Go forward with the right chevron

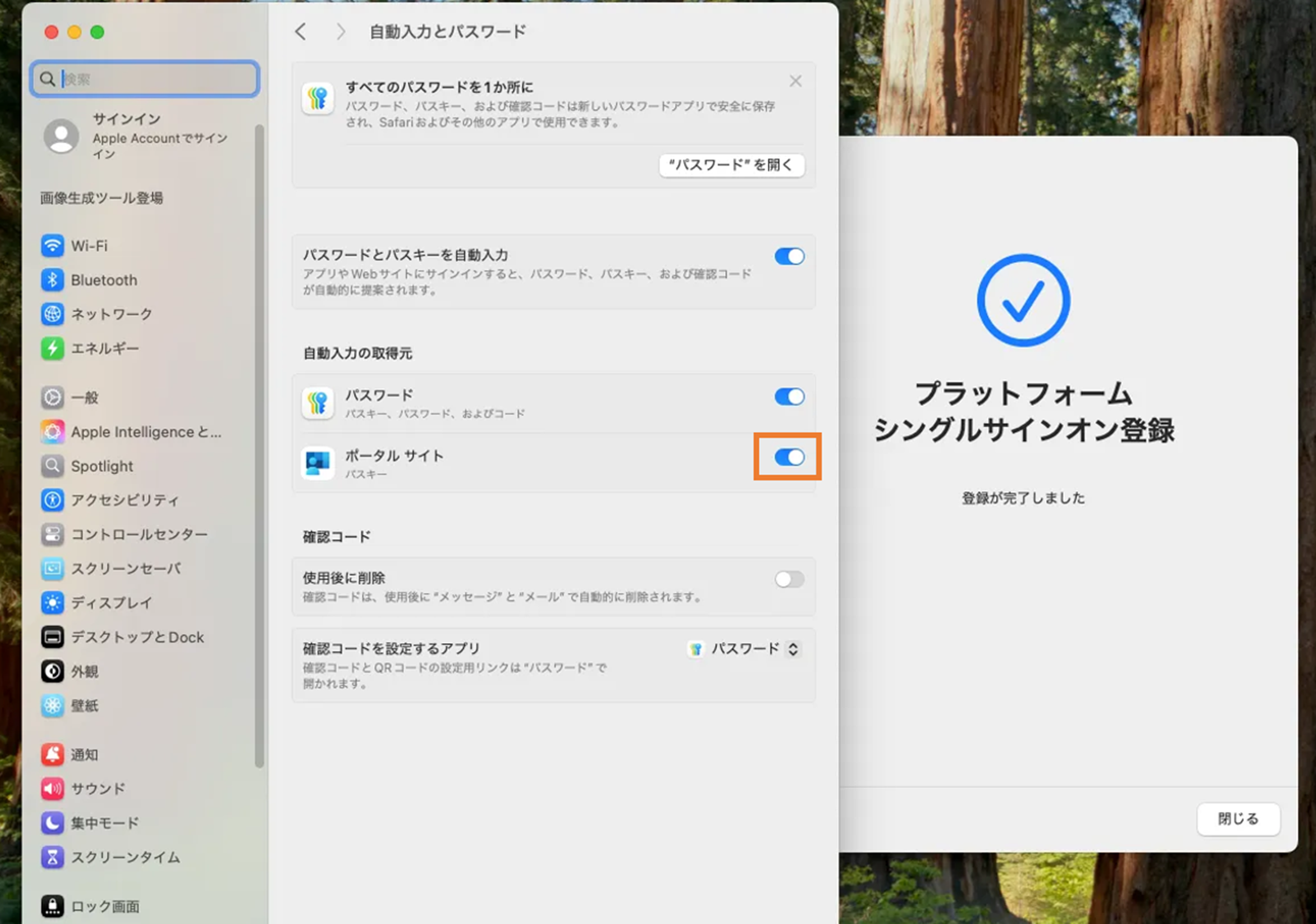(341, 32)
